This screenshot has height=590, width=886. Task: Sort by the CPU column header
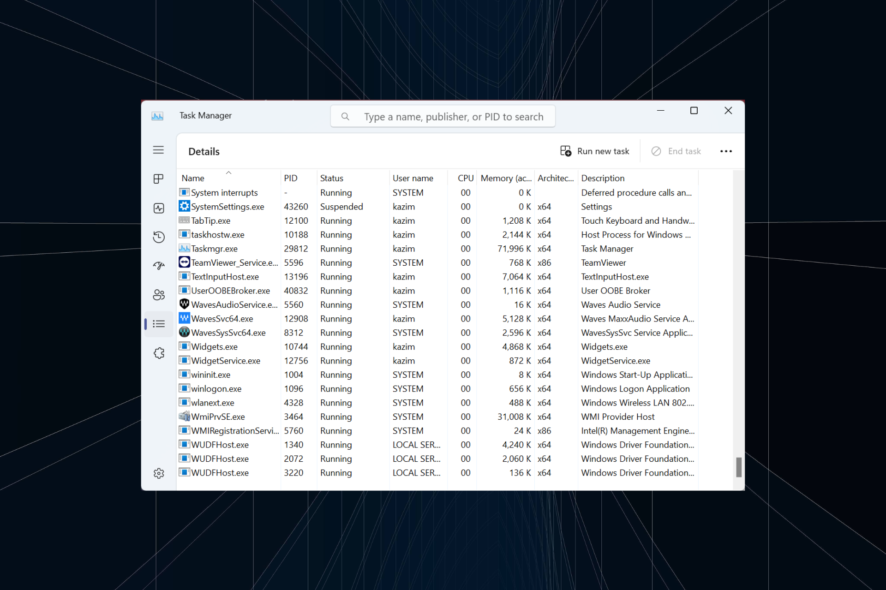tap(464, 177)
